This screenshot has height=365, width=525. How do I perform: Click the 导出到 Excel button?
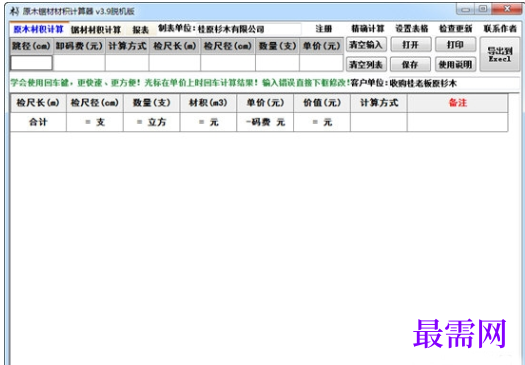[x=500, y=55]
